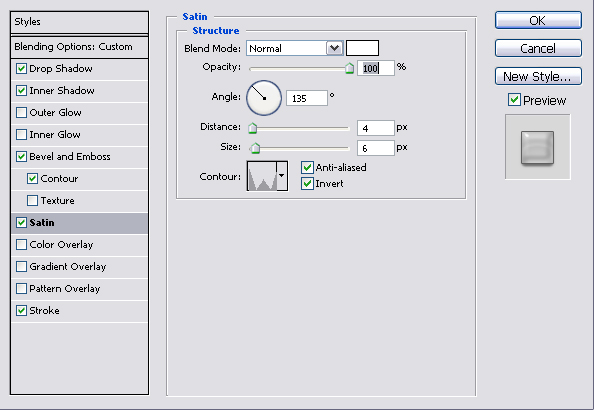Enable the Outer Glow checkbox
Viewport: 594px width, 410px height.
[x=22, y=113]
